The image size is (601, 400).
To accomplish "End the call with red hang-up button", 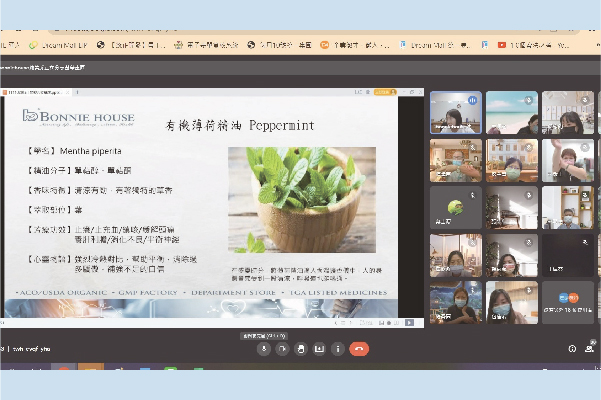I will (359, 349).
